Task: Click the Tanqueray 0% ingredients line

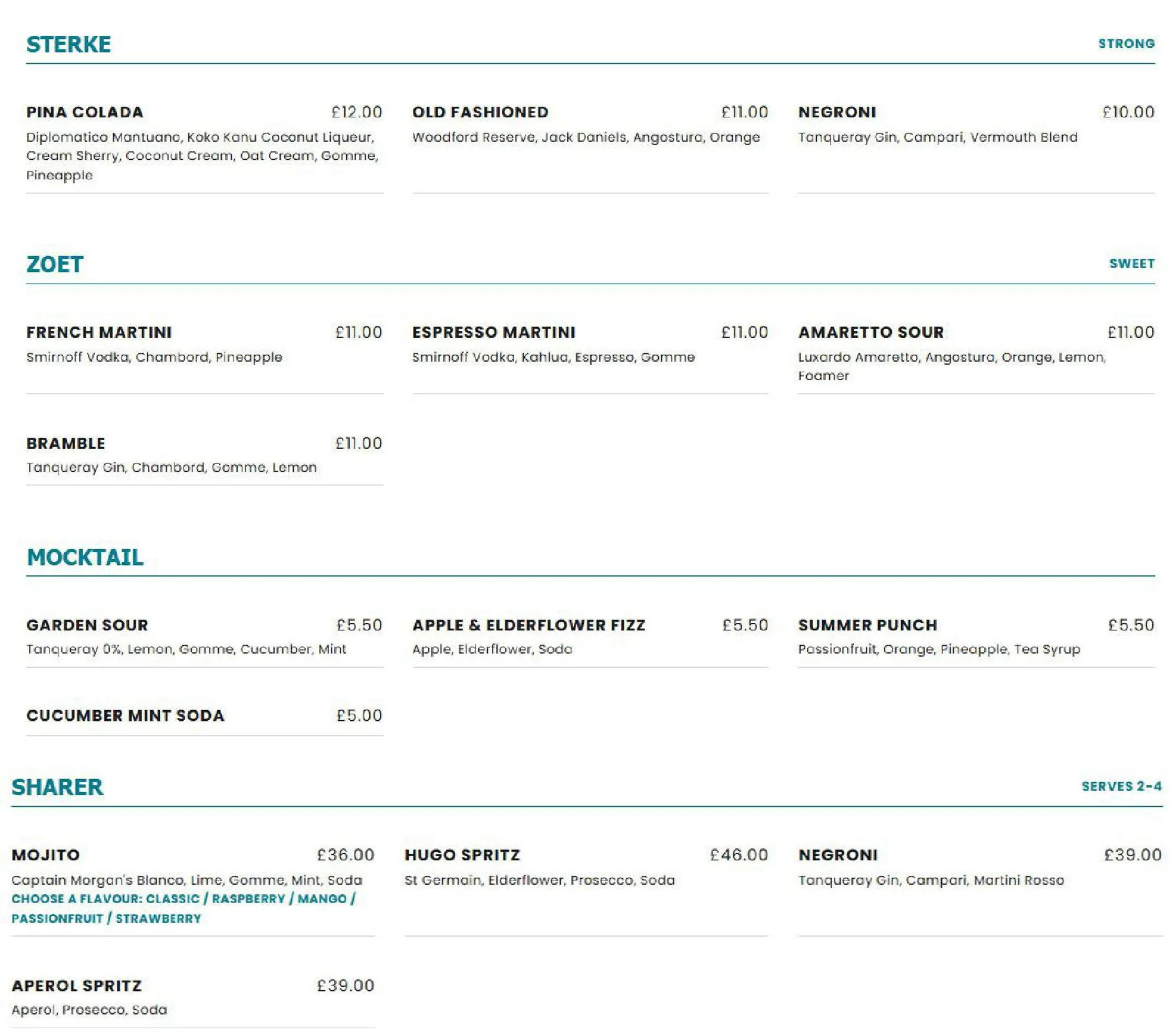Action: [186, 649]
